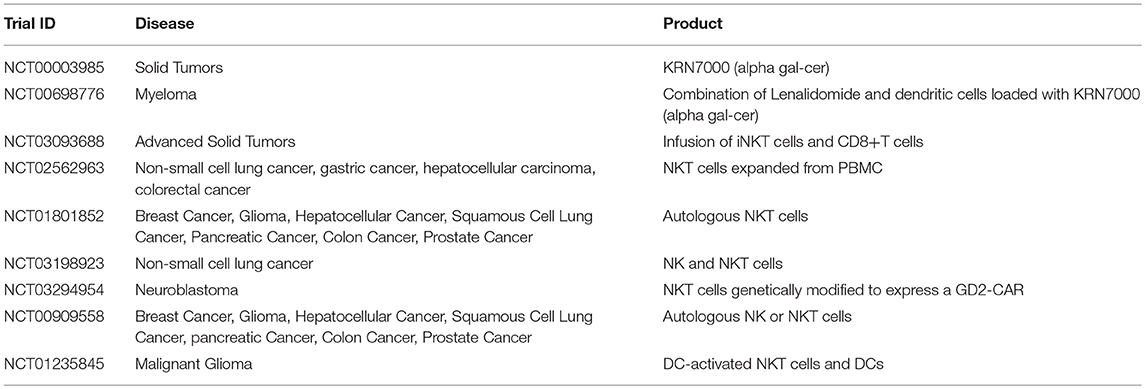Select trial ID NCT00698776
1145x389 pixels.
tap(49, 93)
